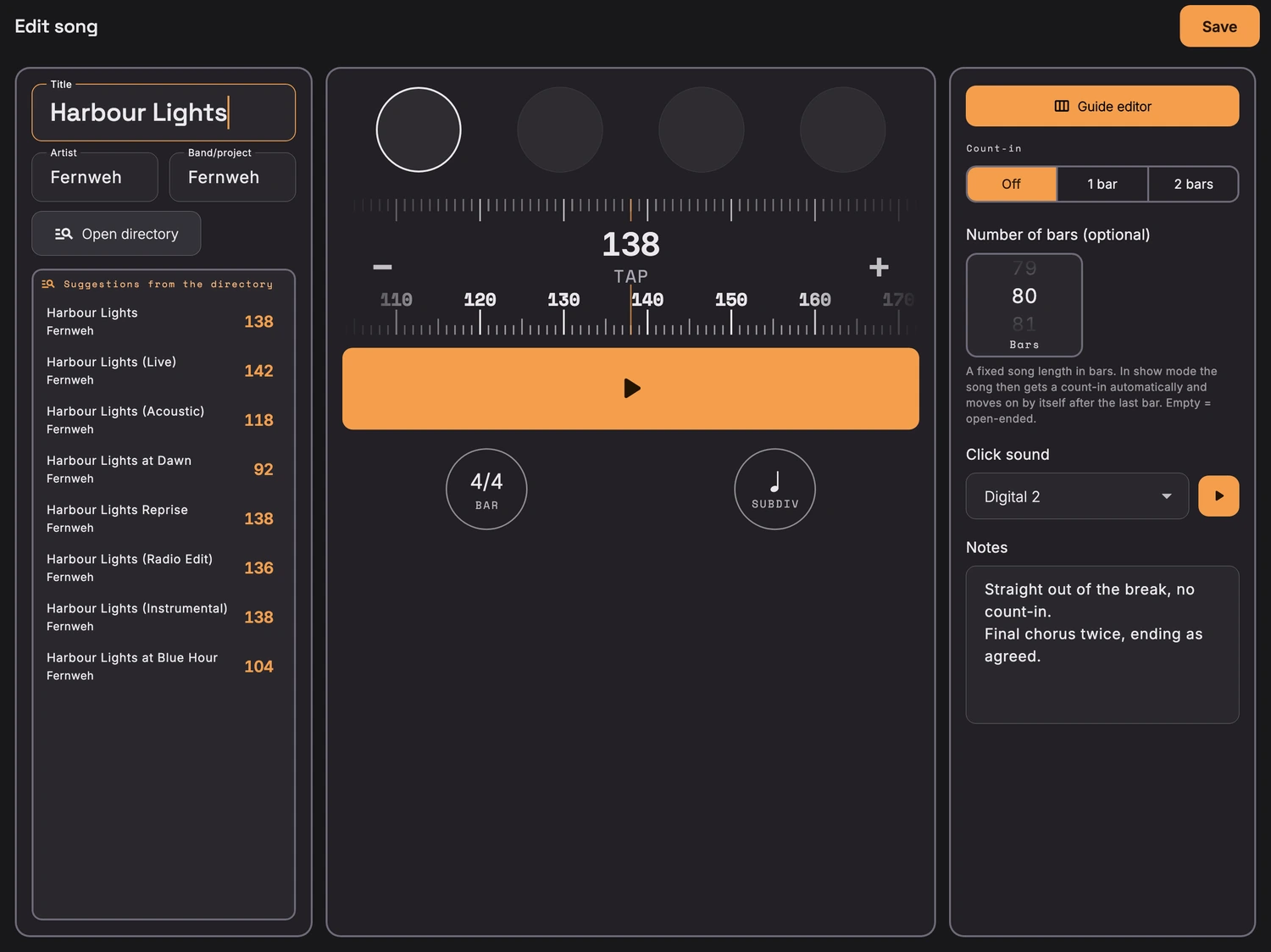Preview the Digital 2 click sound
1271x952 pixels.
(1218, 496)
